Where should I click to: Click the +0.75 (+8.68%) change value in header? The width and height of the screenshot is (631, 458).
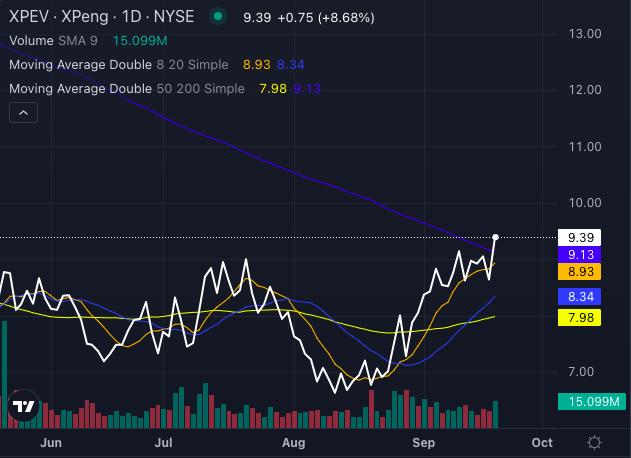[x=326, y=17]
